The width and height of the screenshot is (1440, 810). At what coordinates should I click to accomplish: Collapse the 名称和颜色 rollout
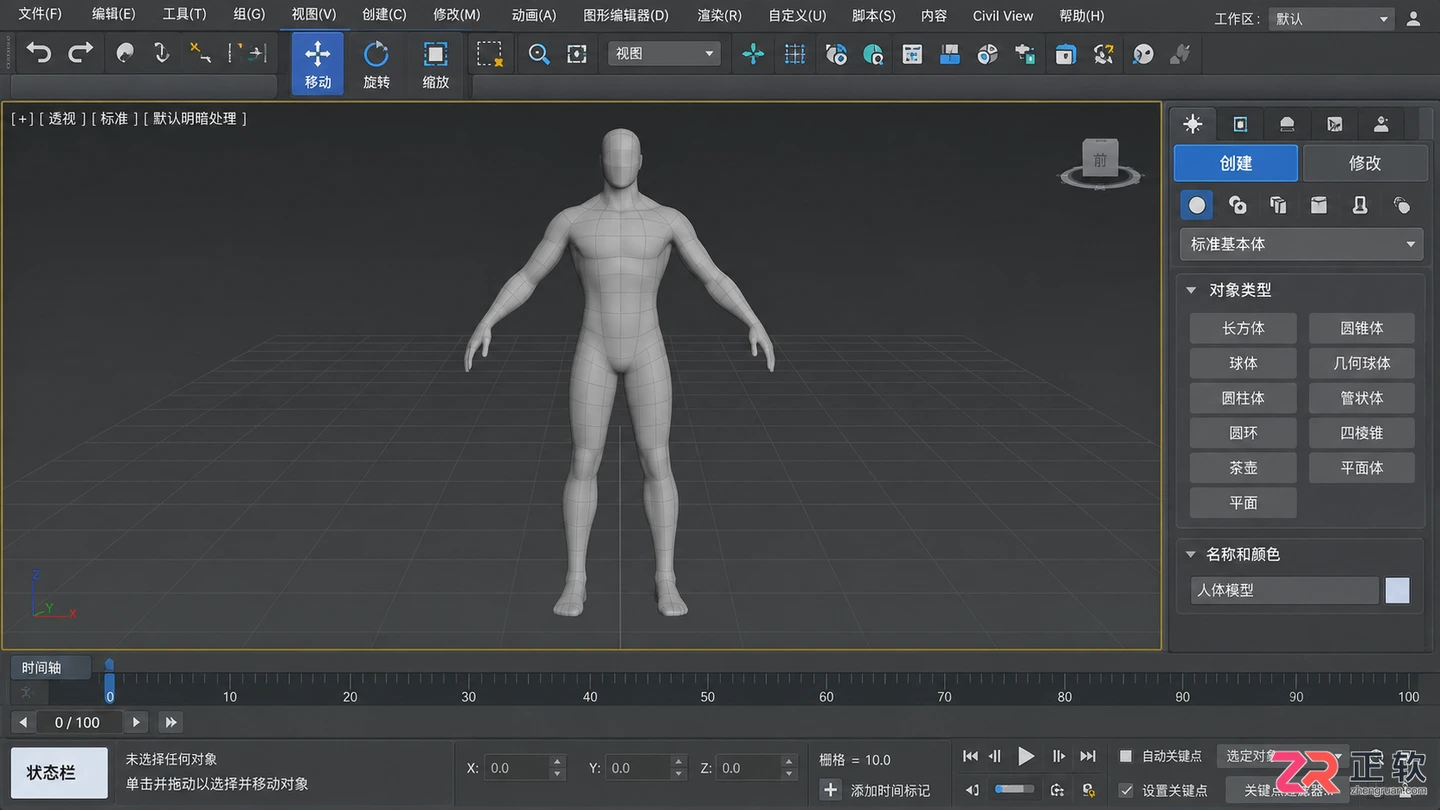point(1191,554)
